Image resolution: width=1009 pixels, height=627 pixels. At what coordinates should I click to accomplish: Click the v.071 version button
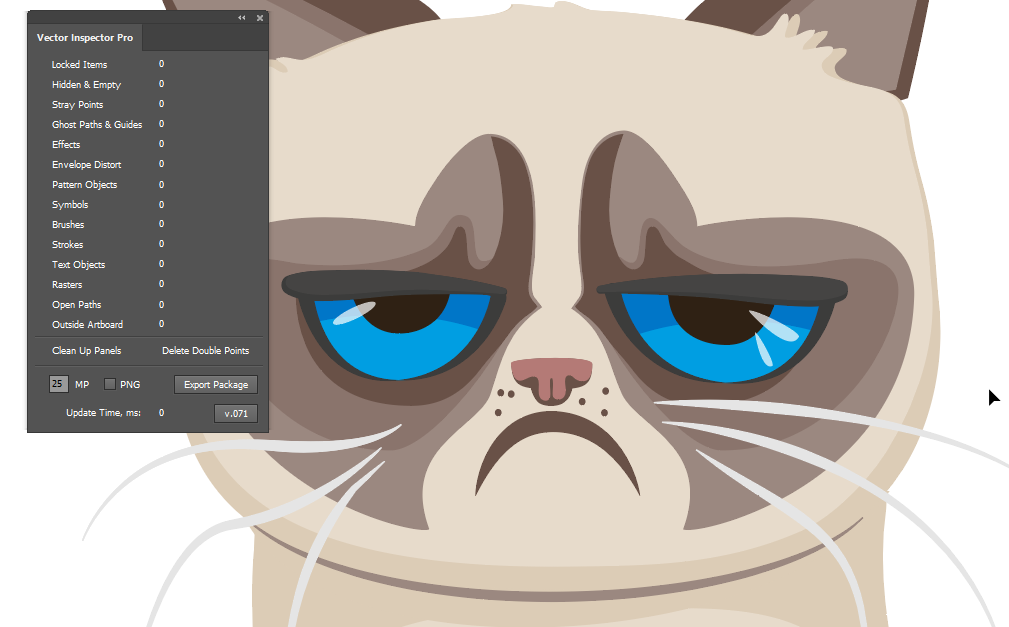pos(236,413)
